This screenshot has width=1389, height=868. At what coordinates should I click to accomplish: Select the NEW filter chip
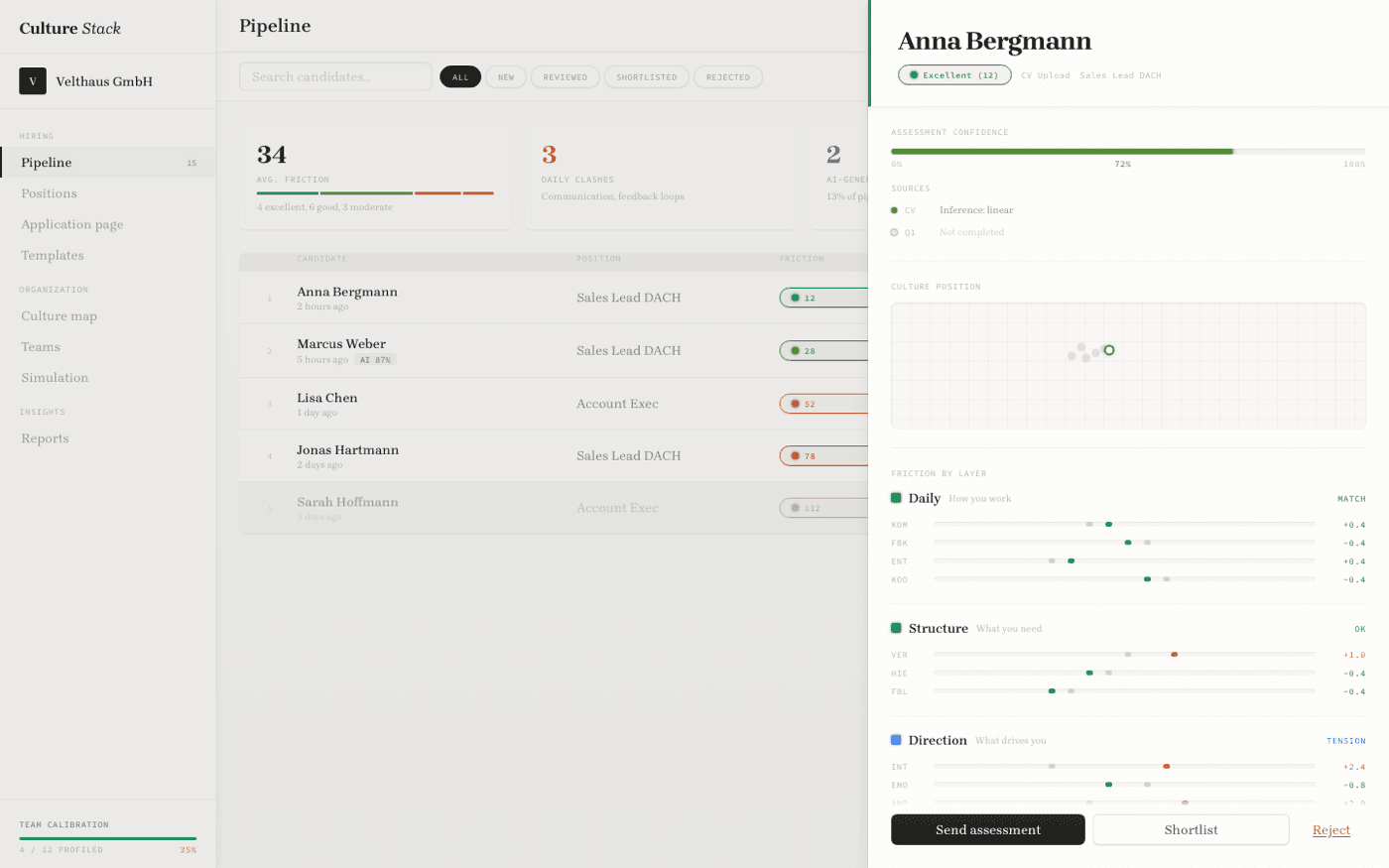[x=506, y=76]
